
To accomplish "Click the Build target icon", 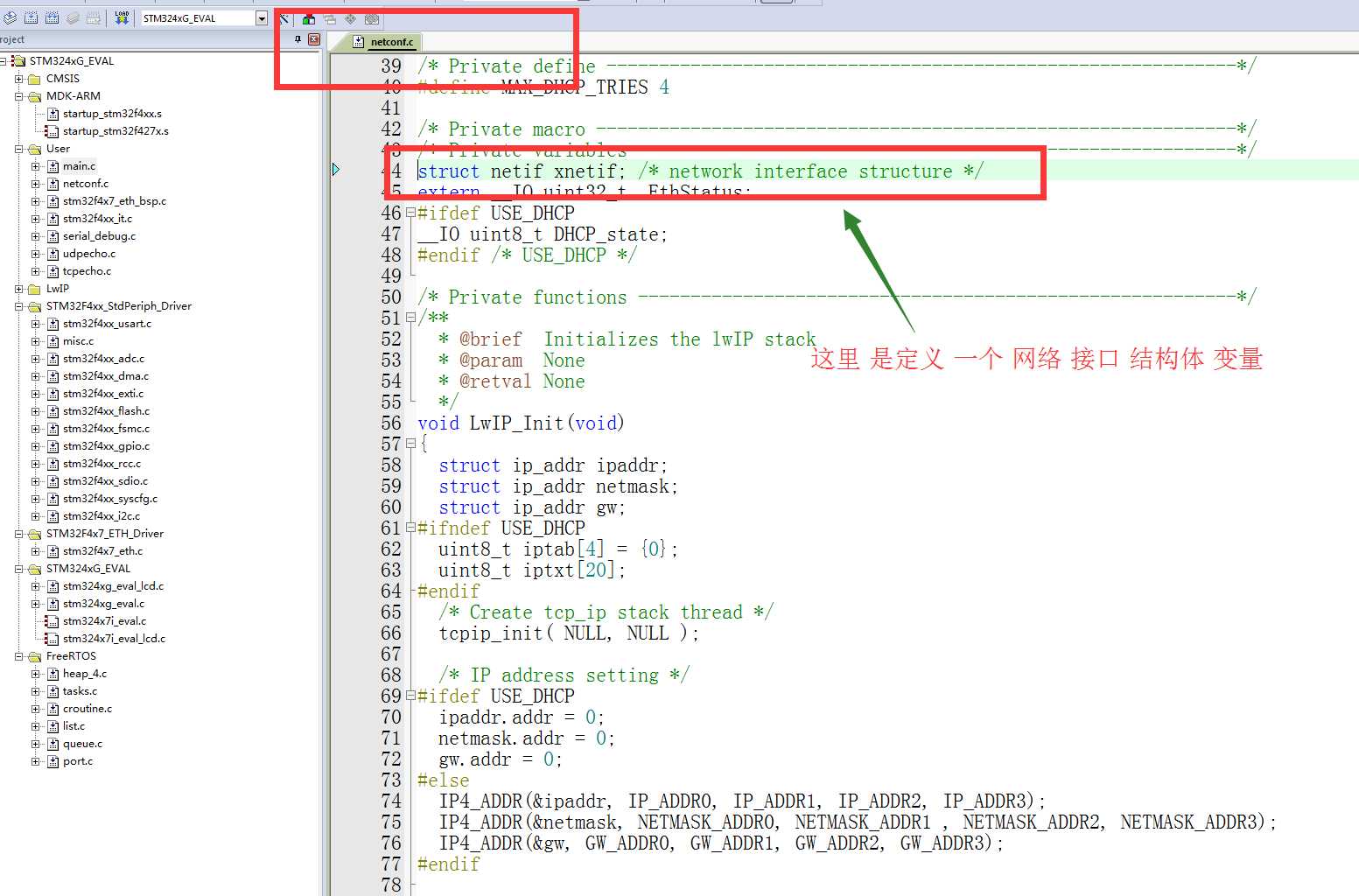I will click(x=31, y=17).
